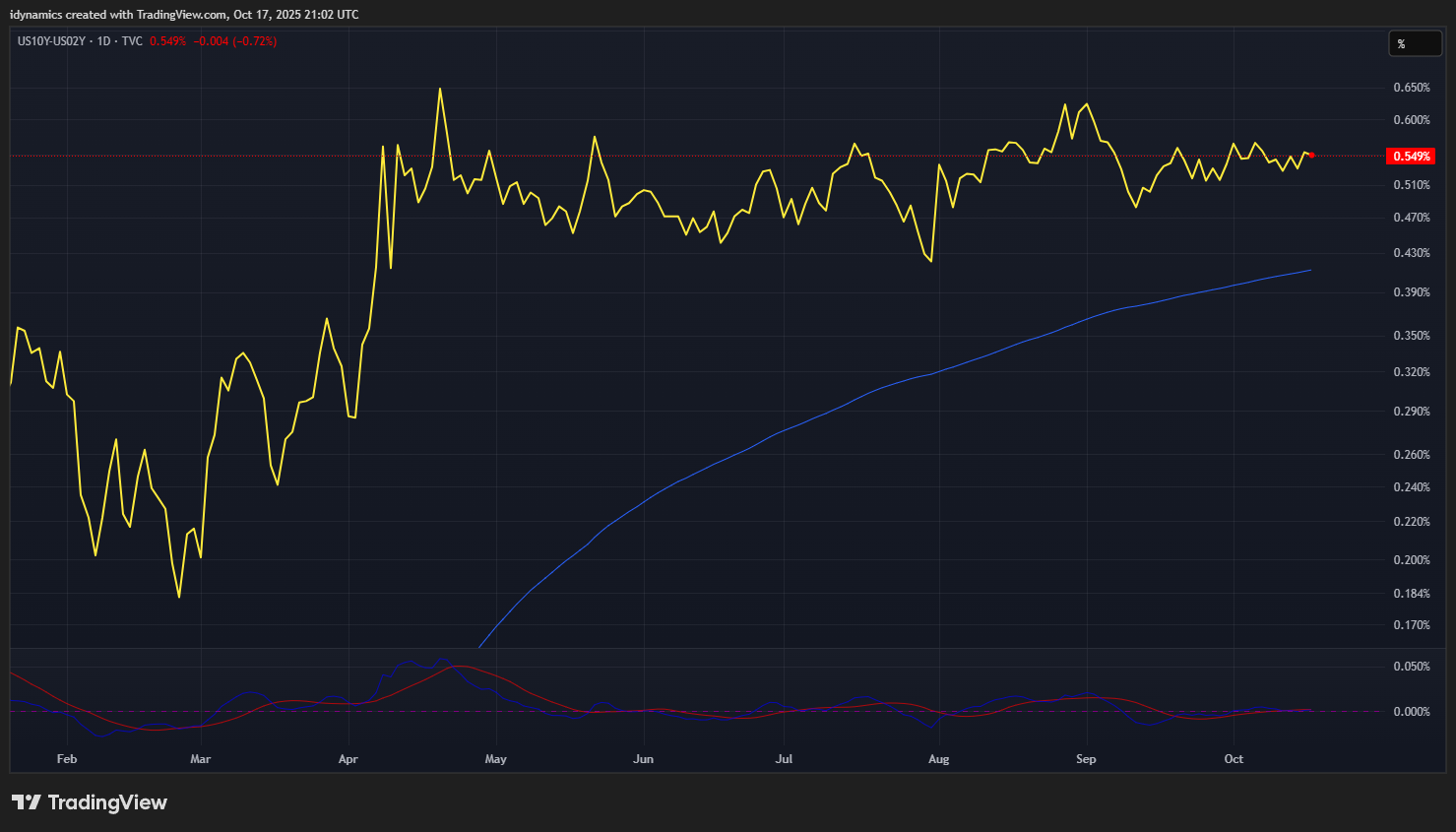Click the US10Y-US02Y symbol title
1456x832 pixels.
51,41
